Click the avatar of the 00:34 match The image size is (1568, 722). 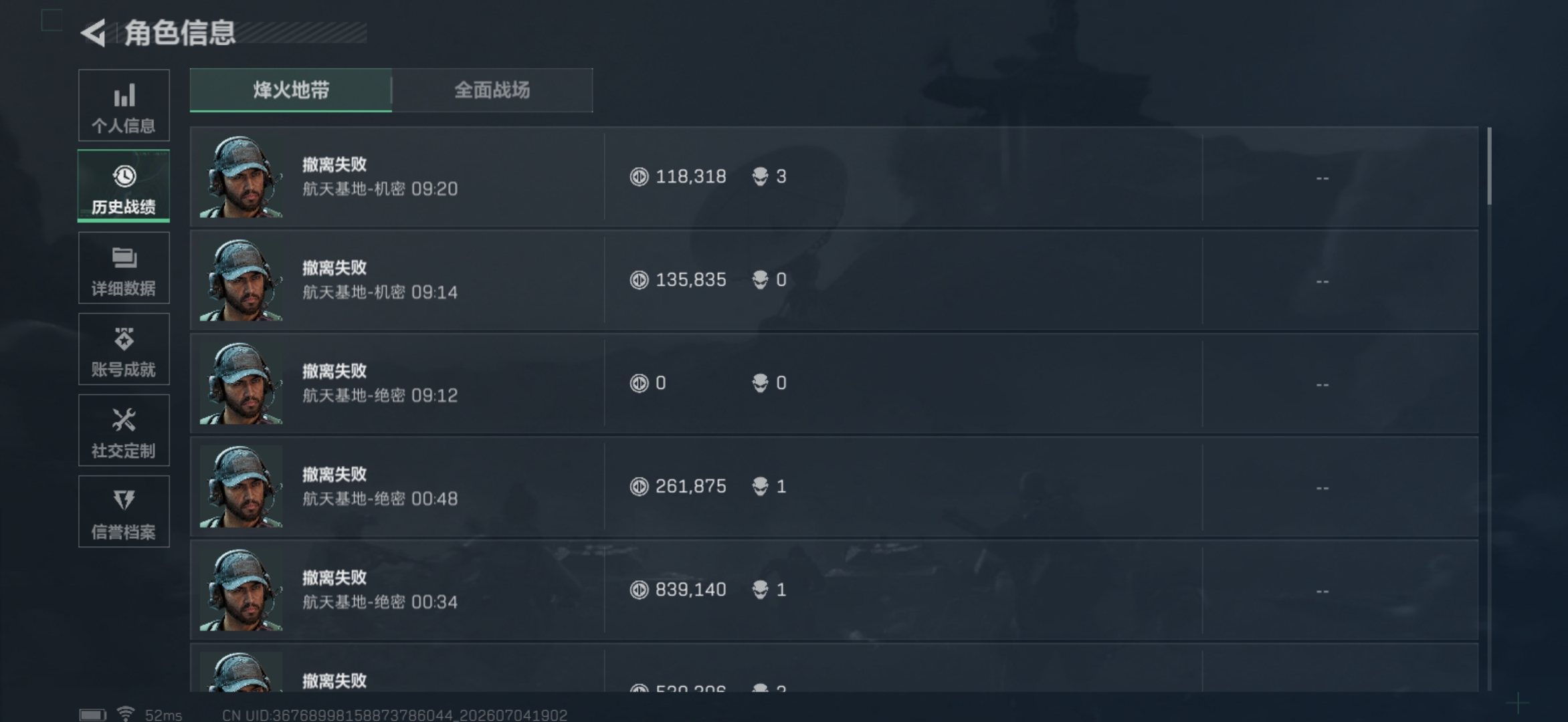coord(241,590)
